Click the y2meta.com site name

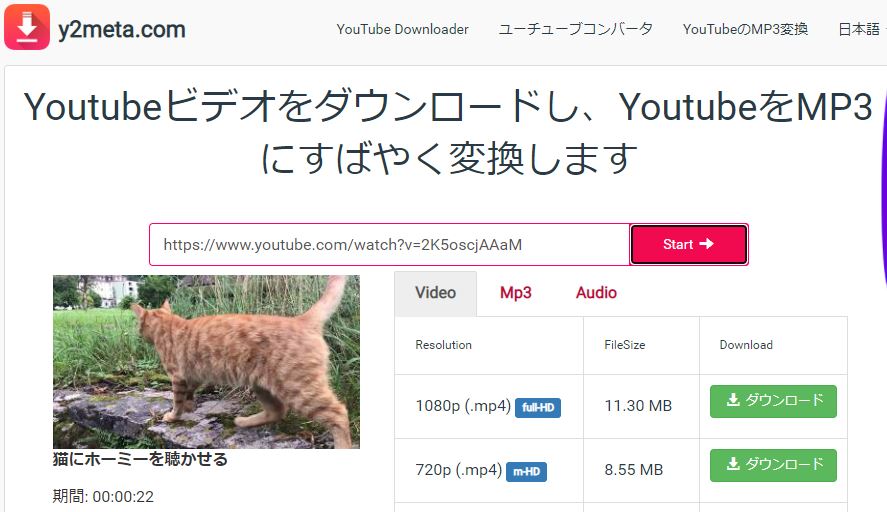[122, 29]
